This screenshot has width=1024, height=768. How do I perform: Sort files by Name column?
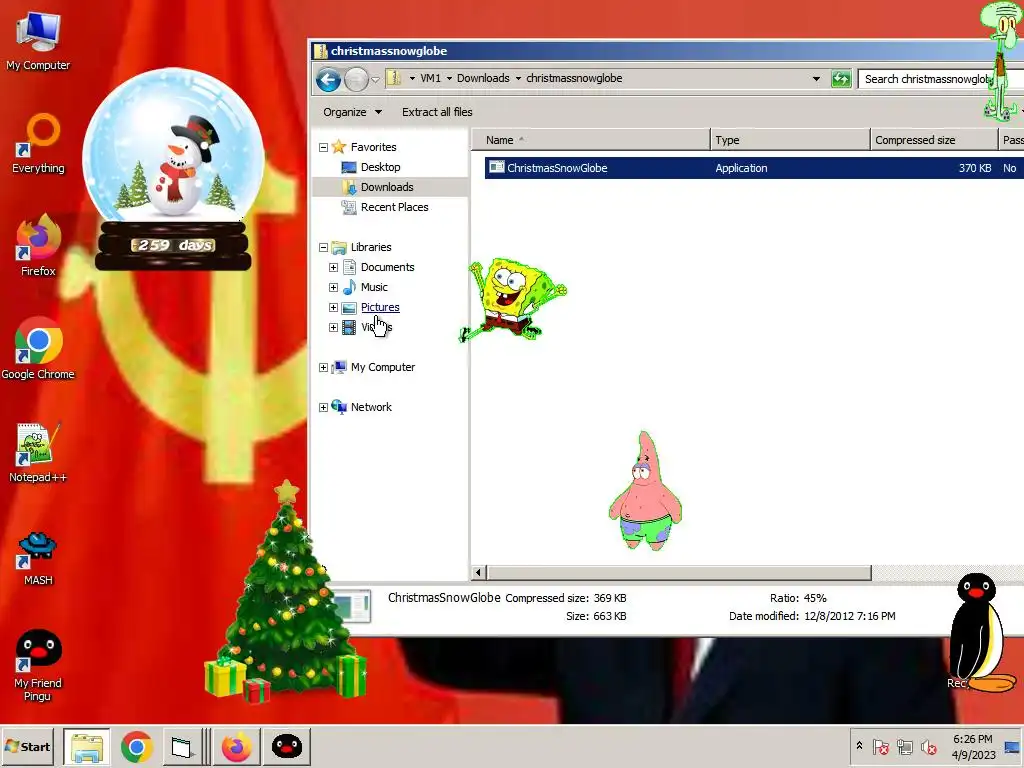coord(592,140)
